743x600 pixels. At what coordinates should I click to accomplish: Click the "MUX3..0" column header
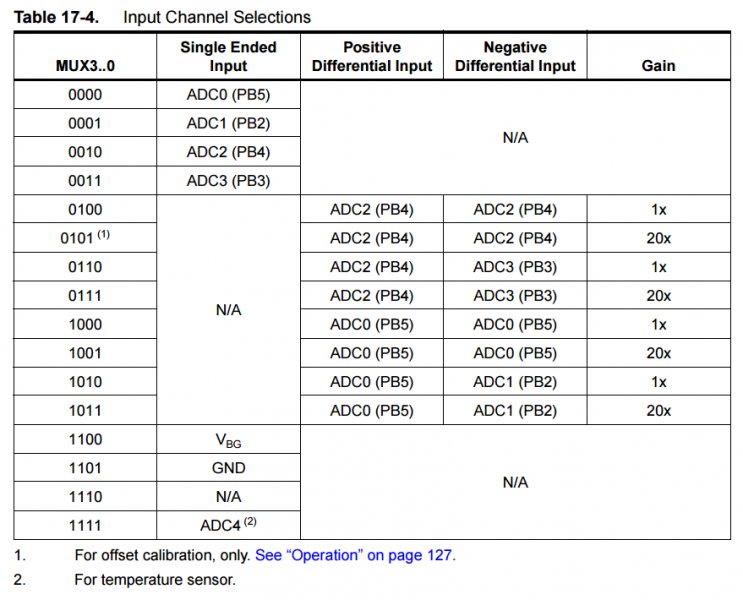click(85, 66)
